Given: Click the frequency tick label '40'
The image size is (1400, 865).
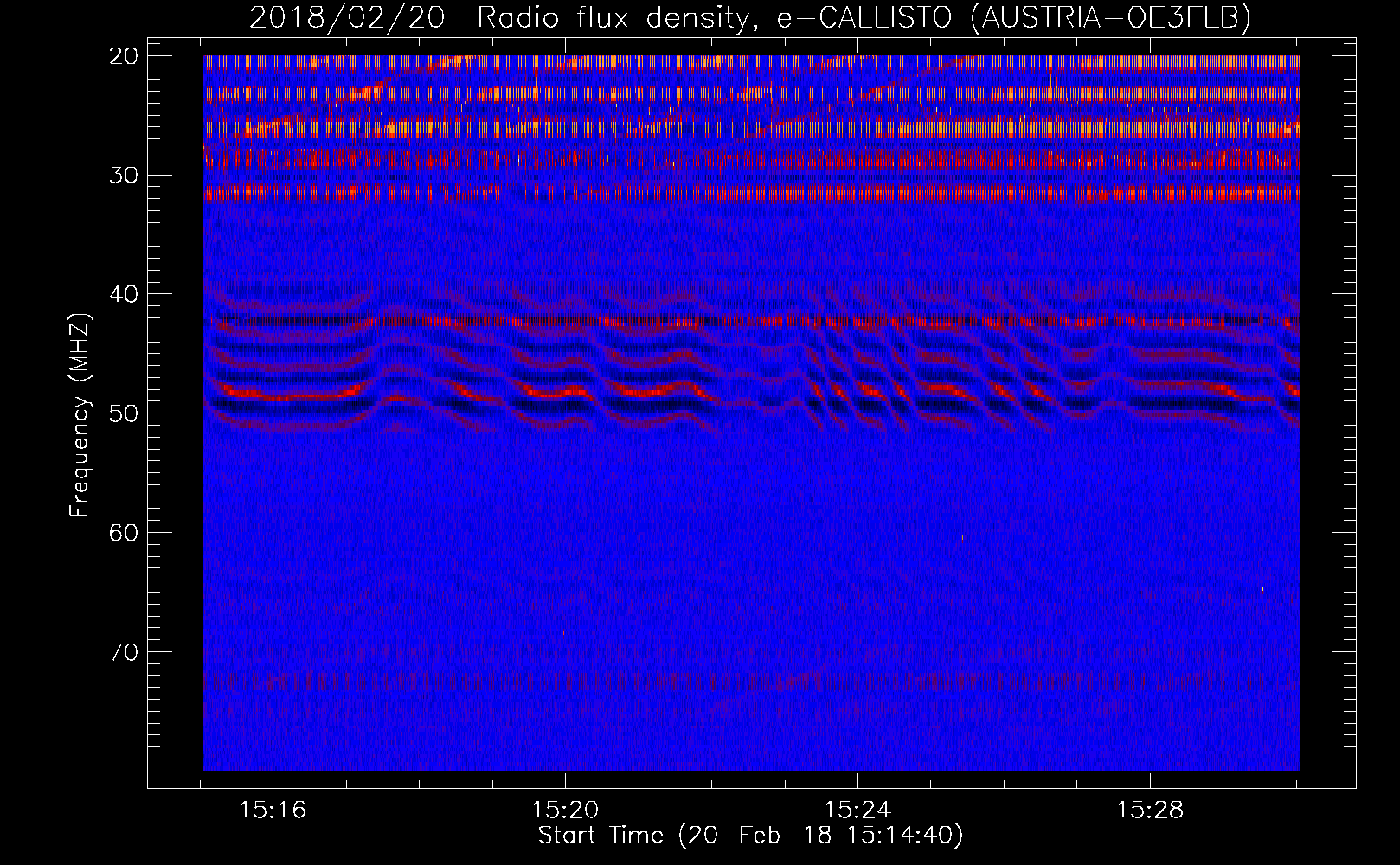Looking at the screenshot, I should pyautogui.click(x=125, y=294).
